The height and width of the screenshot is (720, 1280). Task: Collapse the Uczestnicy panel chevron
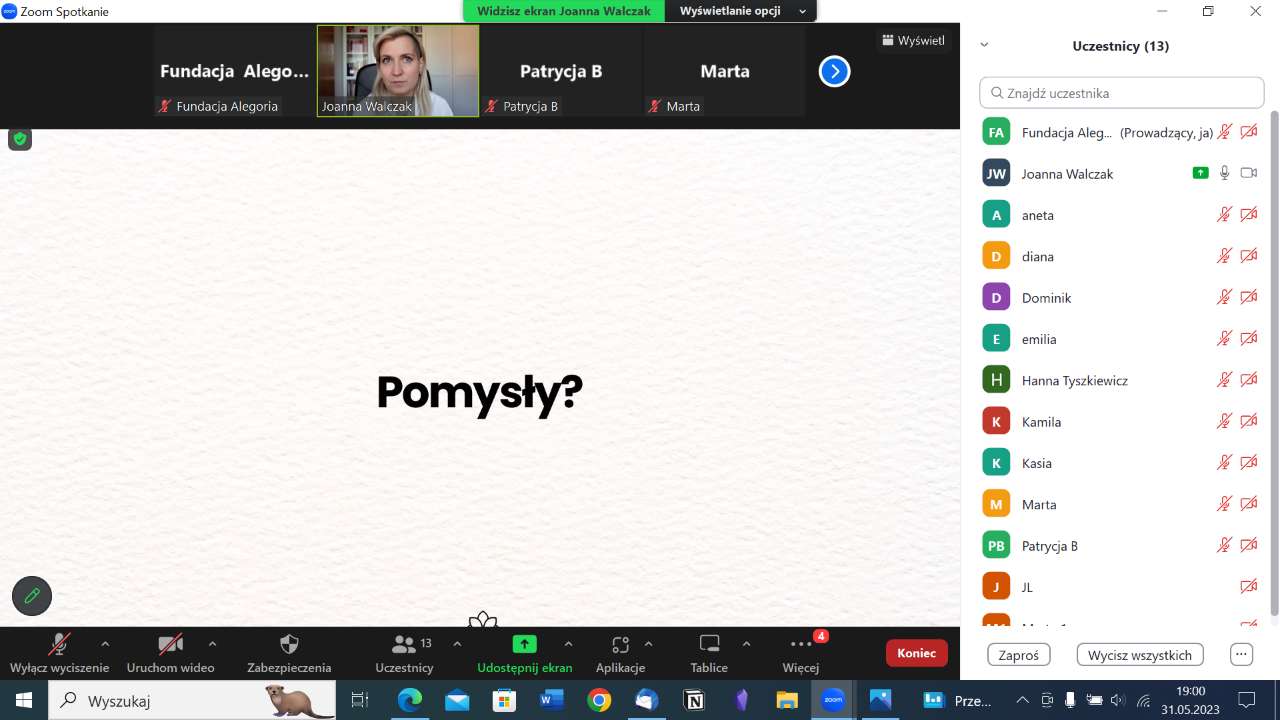point(984,45)
